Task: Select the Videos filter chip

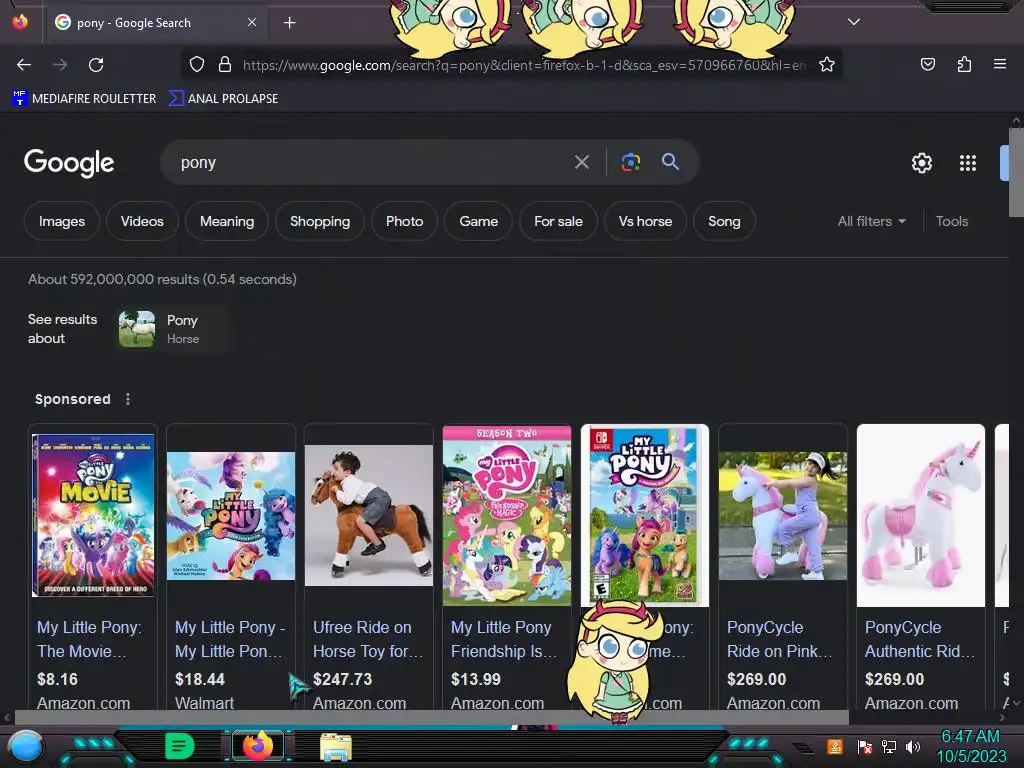Action: tap(142, 221)
